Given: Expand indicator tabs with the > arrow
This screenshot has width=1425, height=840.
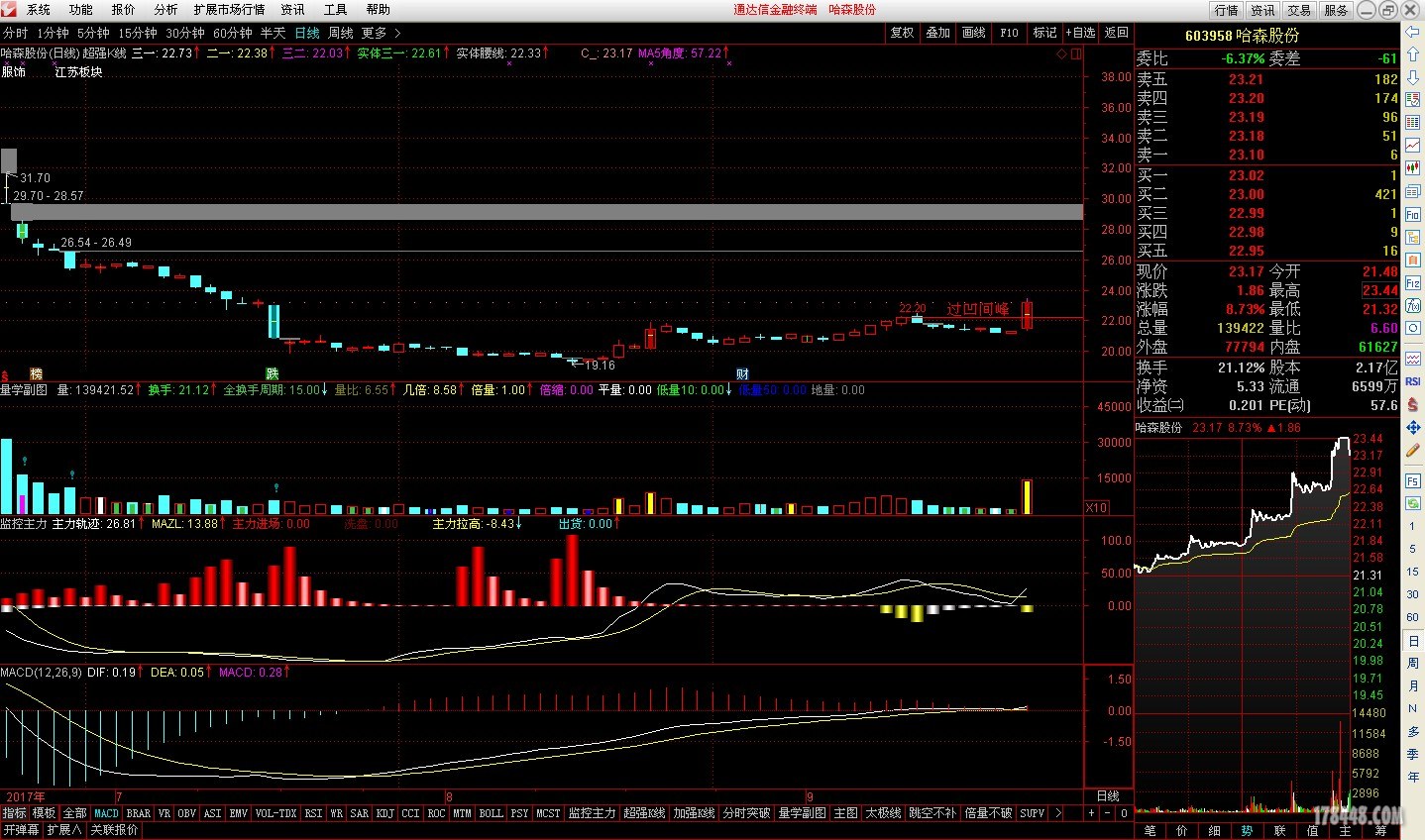Looking at the screenshot, I should click(x=1057, y=813).
